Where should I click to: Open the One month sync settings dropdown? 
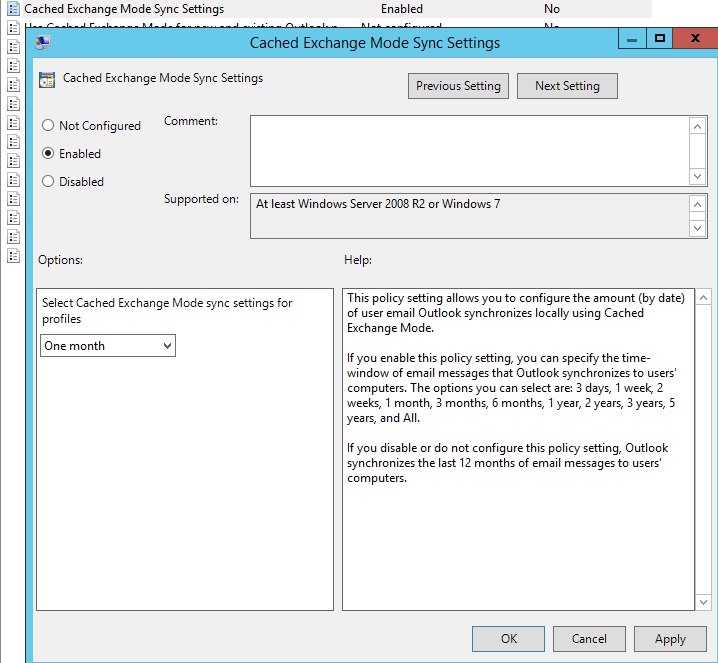click(x=108, y=346)
